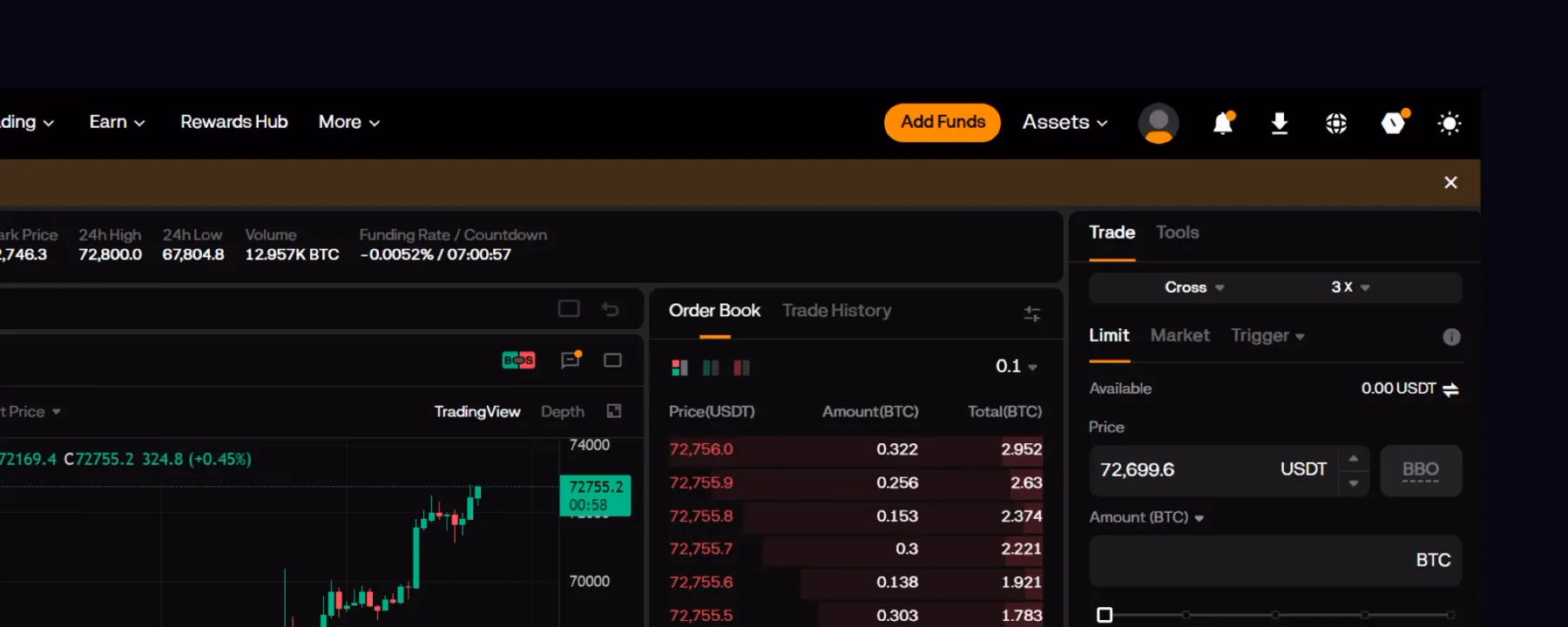Open the language globe icon
Image resolution: width=1568 pixels, height=627 pixels.
pyautogui.click(x=1336, y=123)
